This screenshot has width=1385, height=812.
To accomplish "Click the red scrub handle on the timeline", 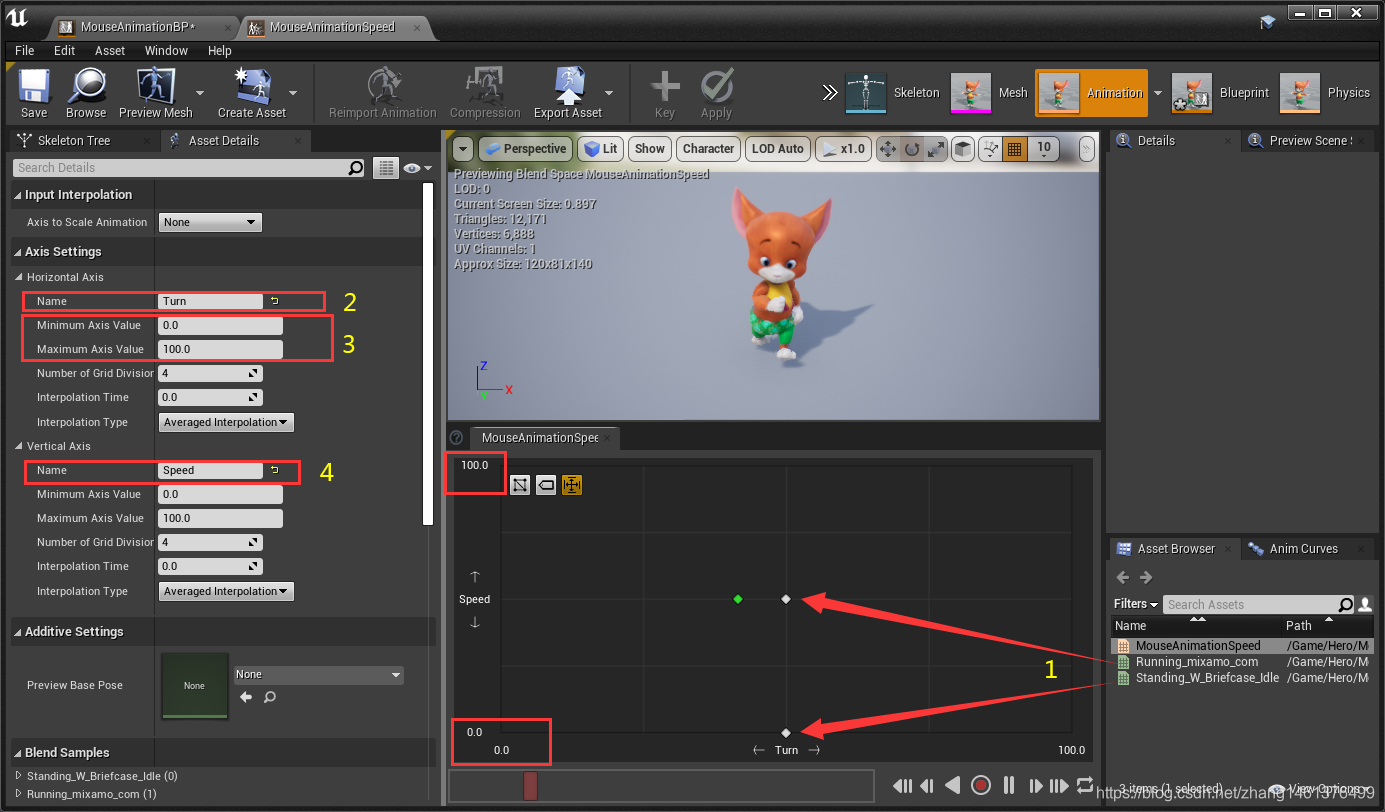I will (x=531, y=786).
